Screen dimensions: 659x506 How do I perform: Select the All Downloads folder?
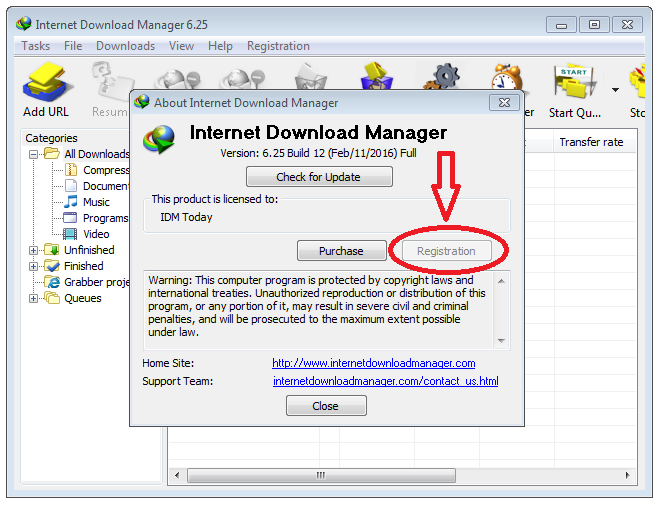[97, 154]
